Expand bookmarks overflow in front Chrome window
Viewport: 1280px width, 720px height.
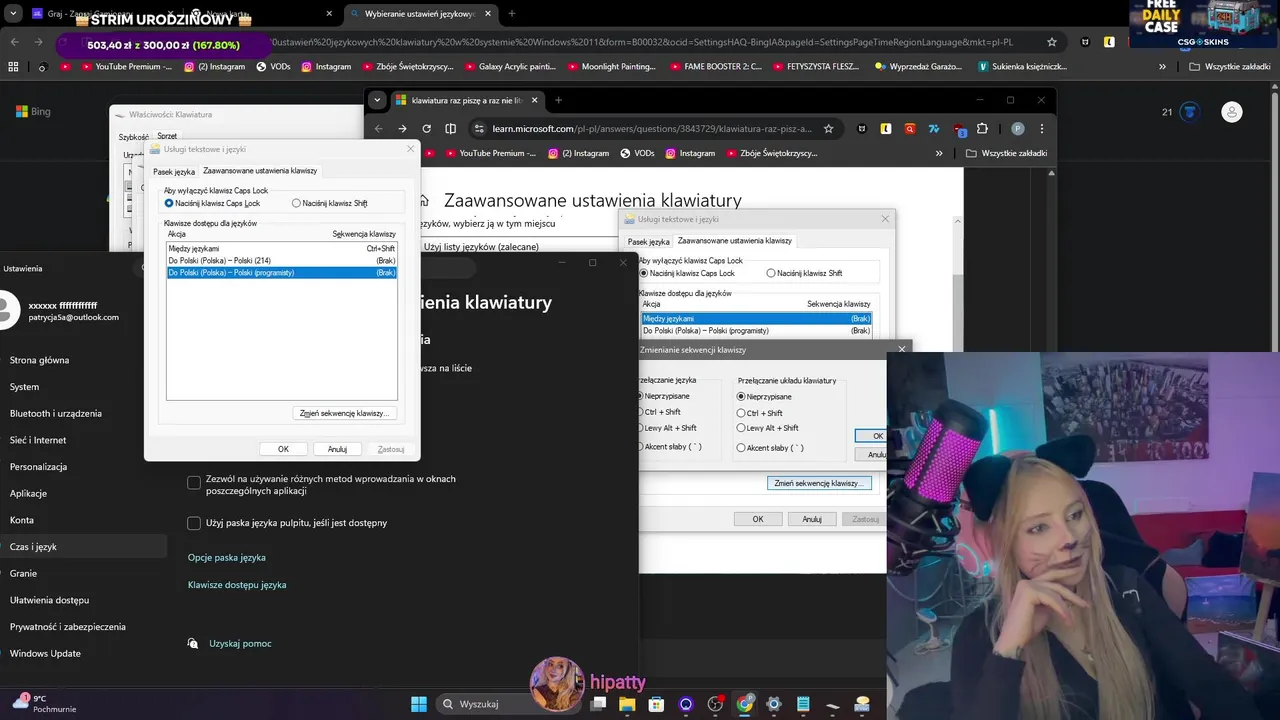coord(938,153)
